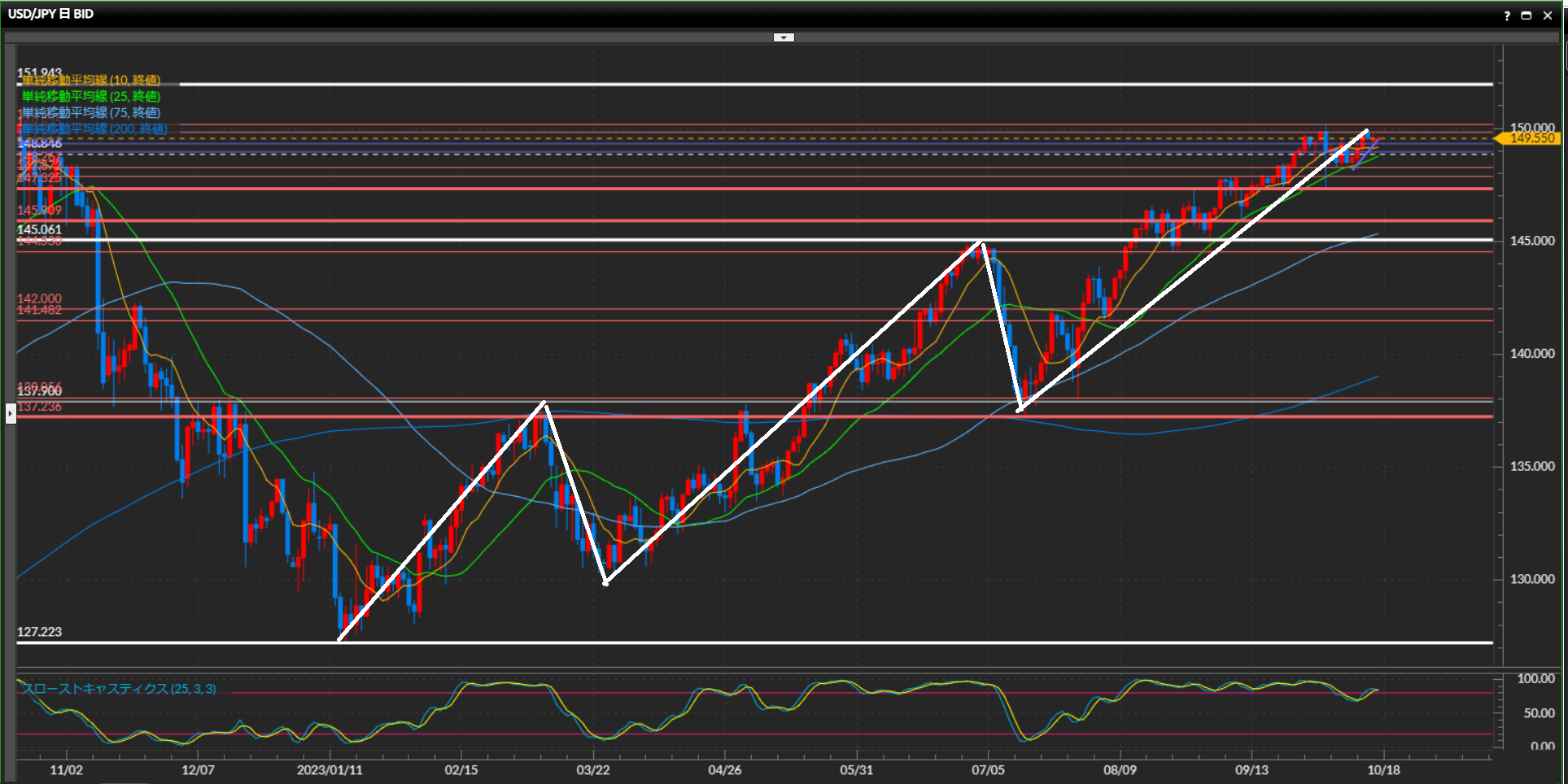Click the SMA (10, 終値) indicator label
The image size is (1568, 784).
point(90,81)
